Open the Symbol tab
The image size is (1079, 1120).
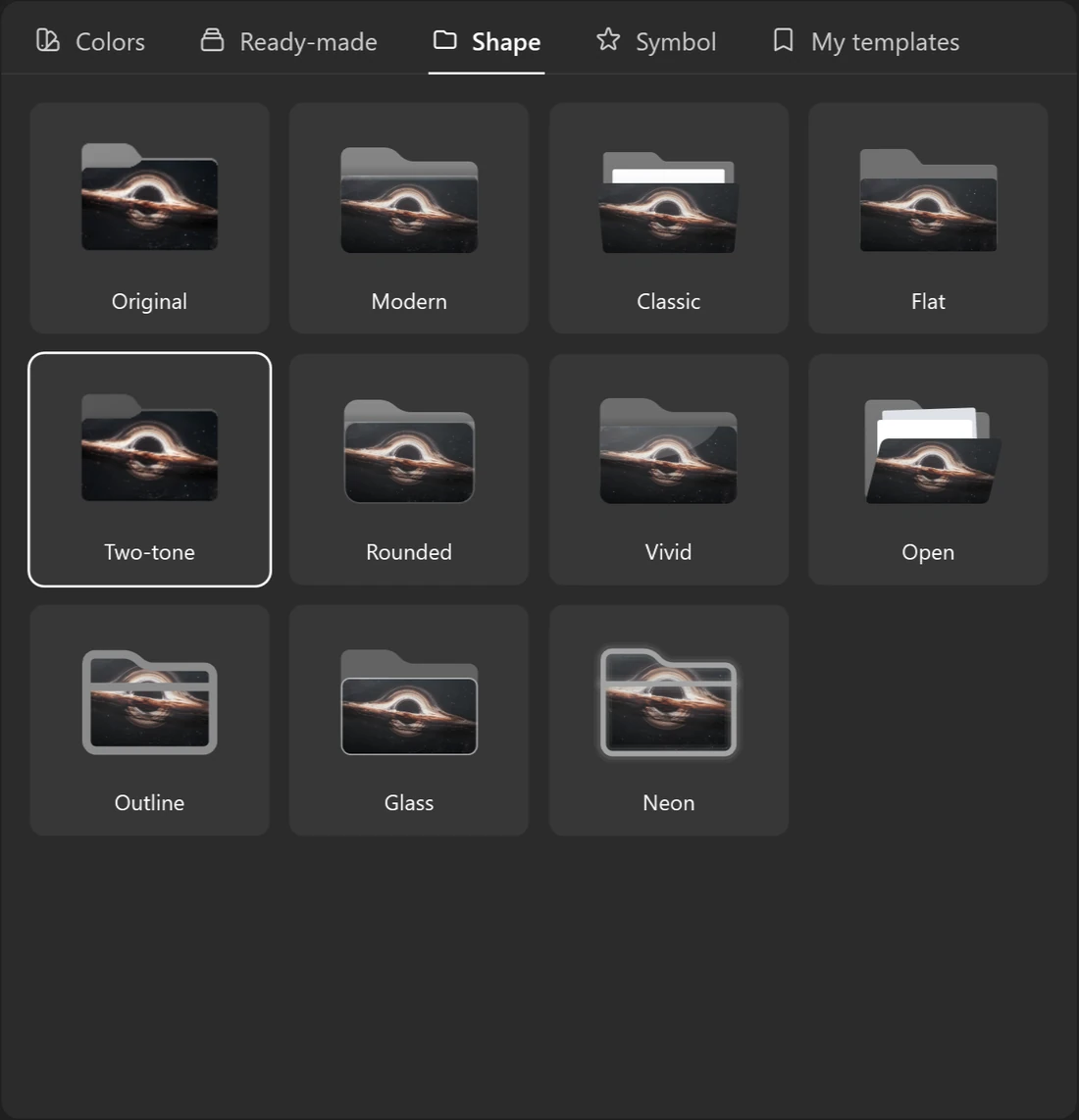pos(656,41)
